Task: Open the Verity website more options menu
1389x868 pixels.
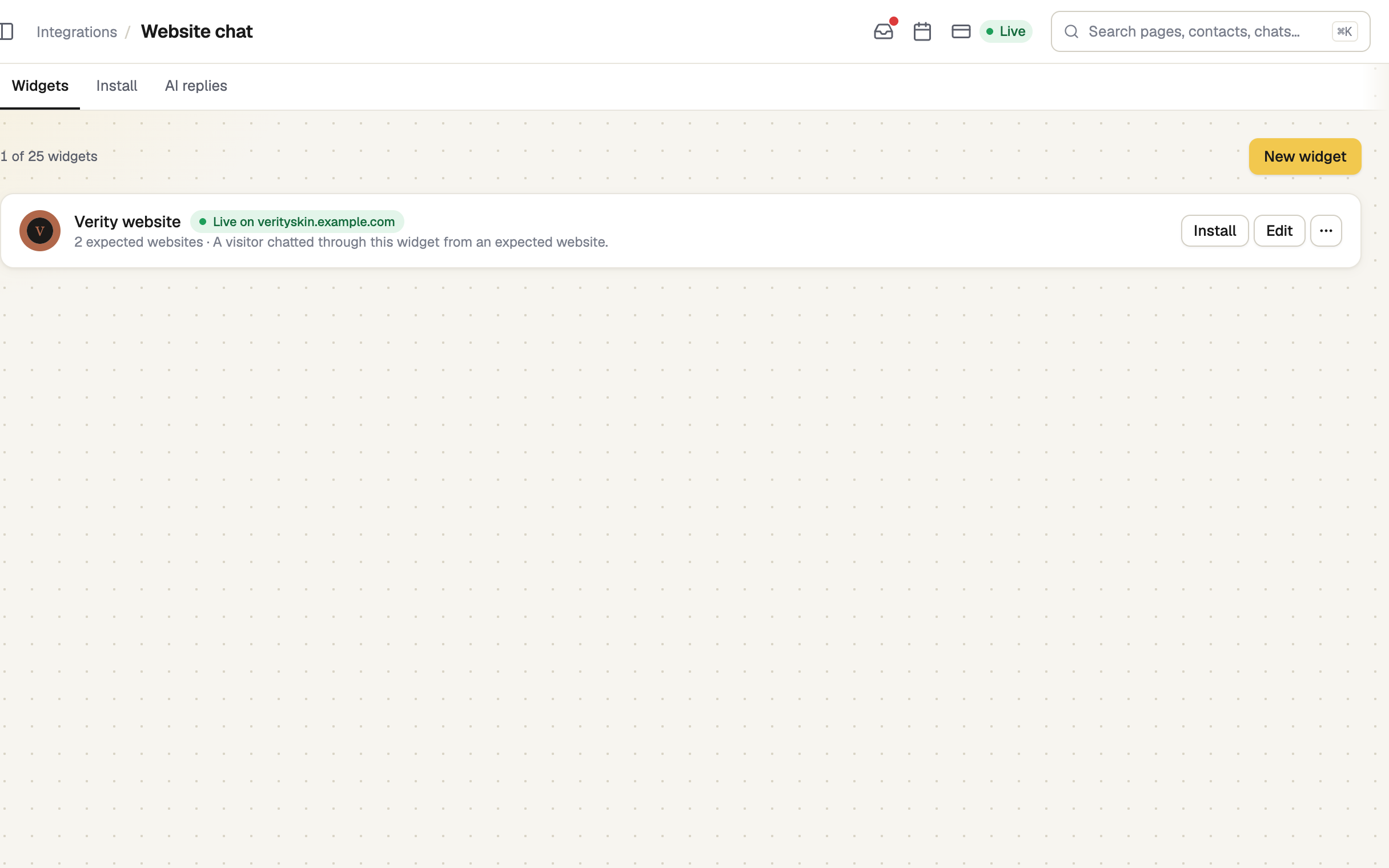Action: click(1326, 231)
